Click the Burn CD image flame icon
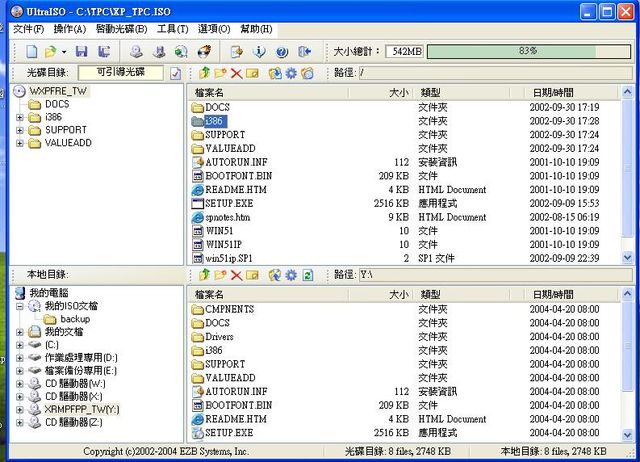The image size is (640, 462). coord(204,51)
